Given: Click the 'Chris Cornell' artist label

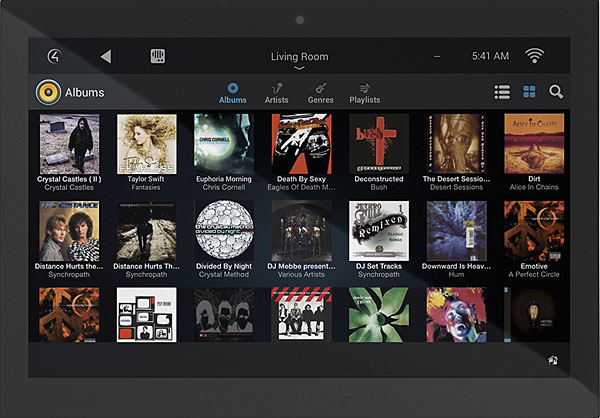Looking at the screenshot, I should coord(224,188).
